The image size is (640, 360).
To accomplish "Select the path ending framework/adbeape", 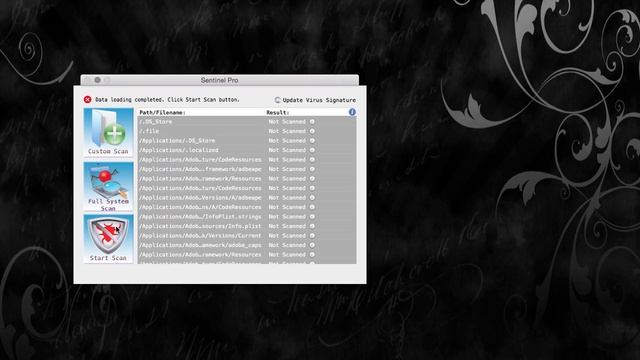I will tap(200, 169).
